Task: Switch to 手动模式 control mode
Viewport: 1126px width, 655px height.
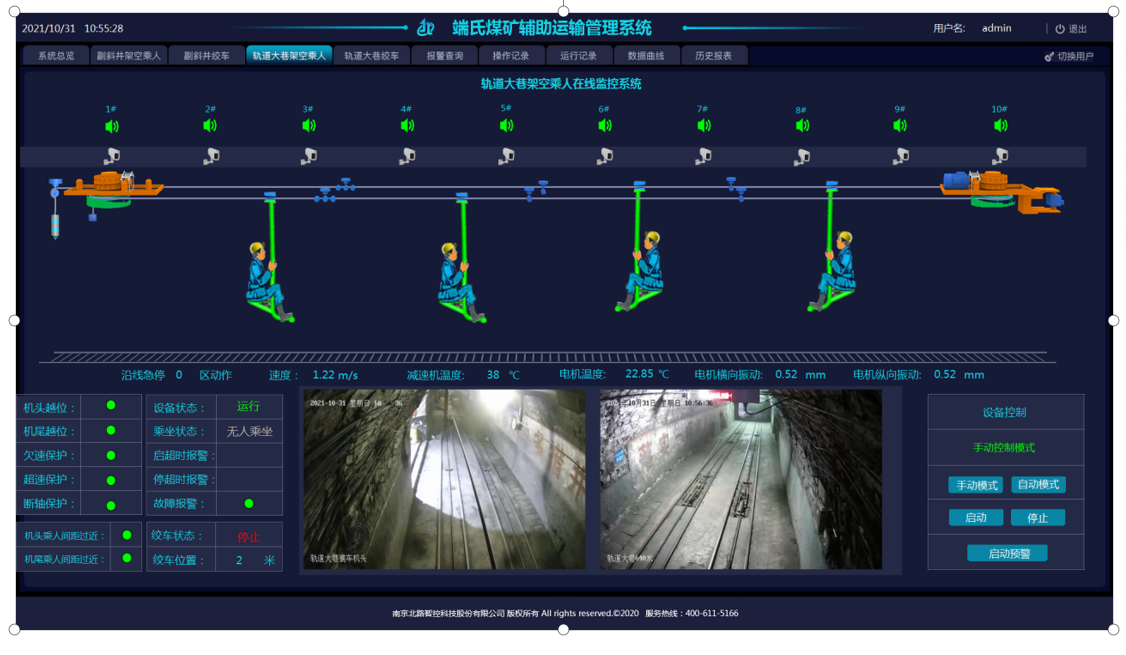Action: (975, 485)
